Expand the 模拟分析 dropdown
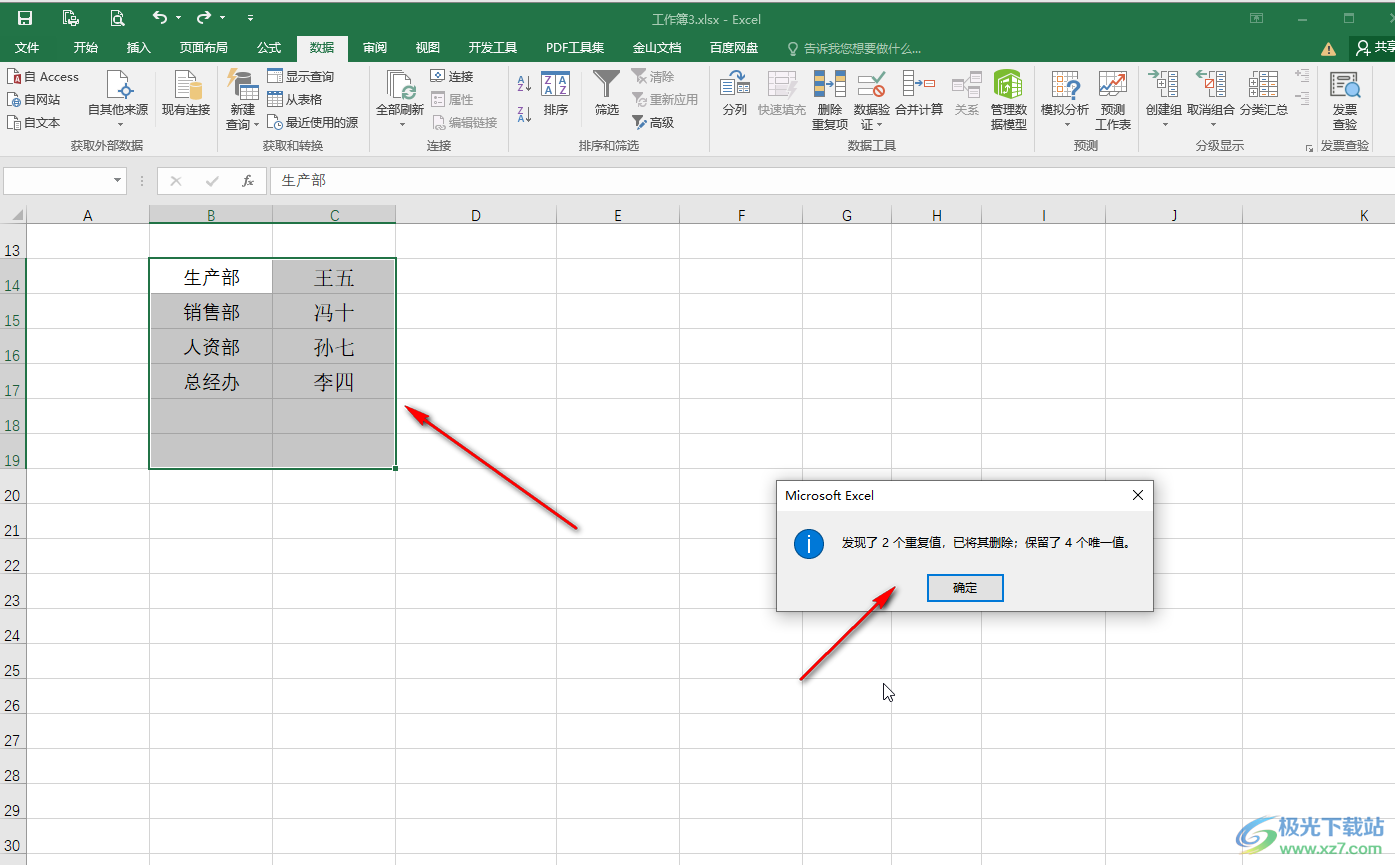 tap(1065, 125)
